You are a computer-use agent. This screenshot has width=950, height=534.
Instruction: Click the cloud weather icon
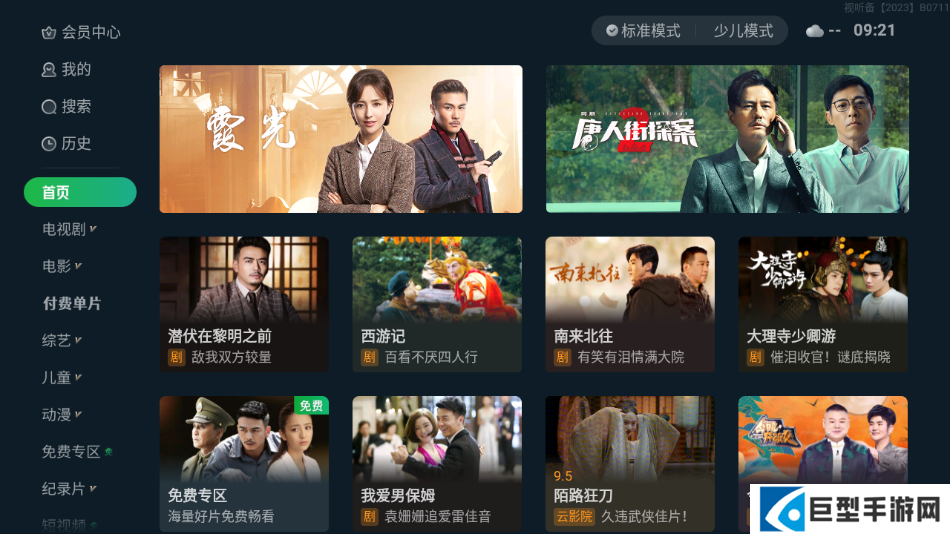pos(814,30)
